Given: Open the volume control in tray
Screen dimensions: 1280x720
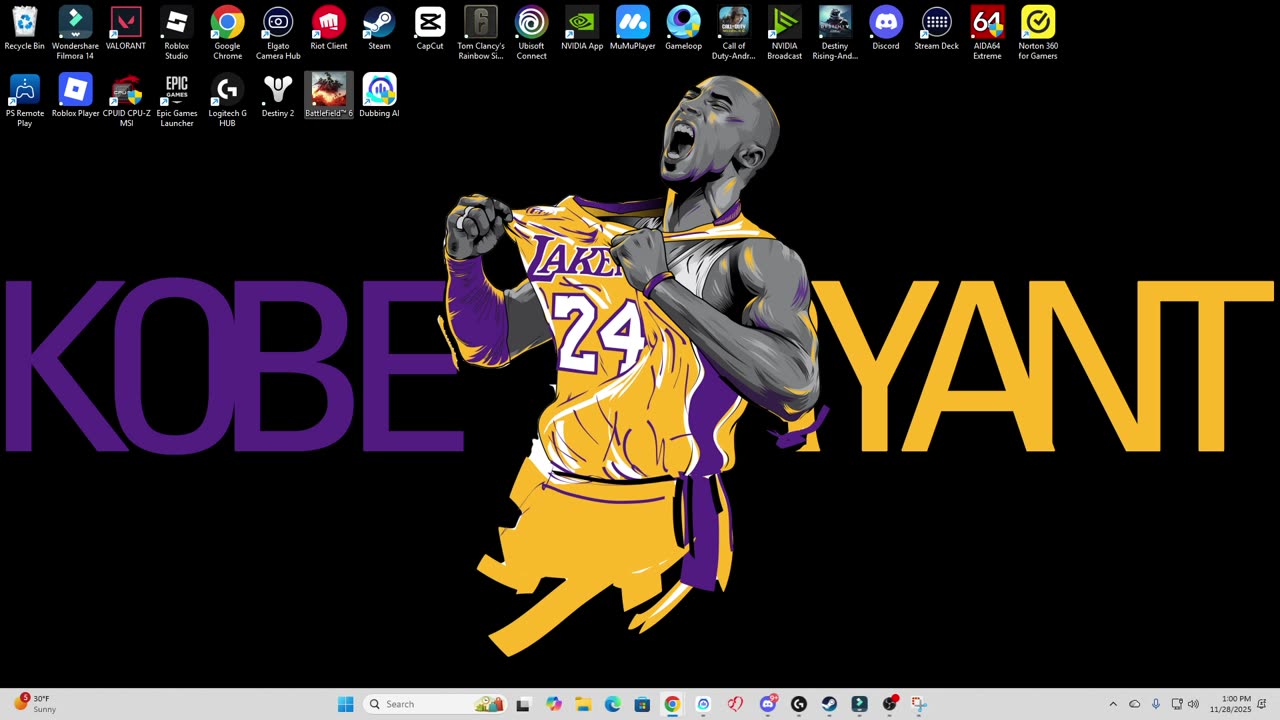Looking at the screenshot, I should point(1193,704).
